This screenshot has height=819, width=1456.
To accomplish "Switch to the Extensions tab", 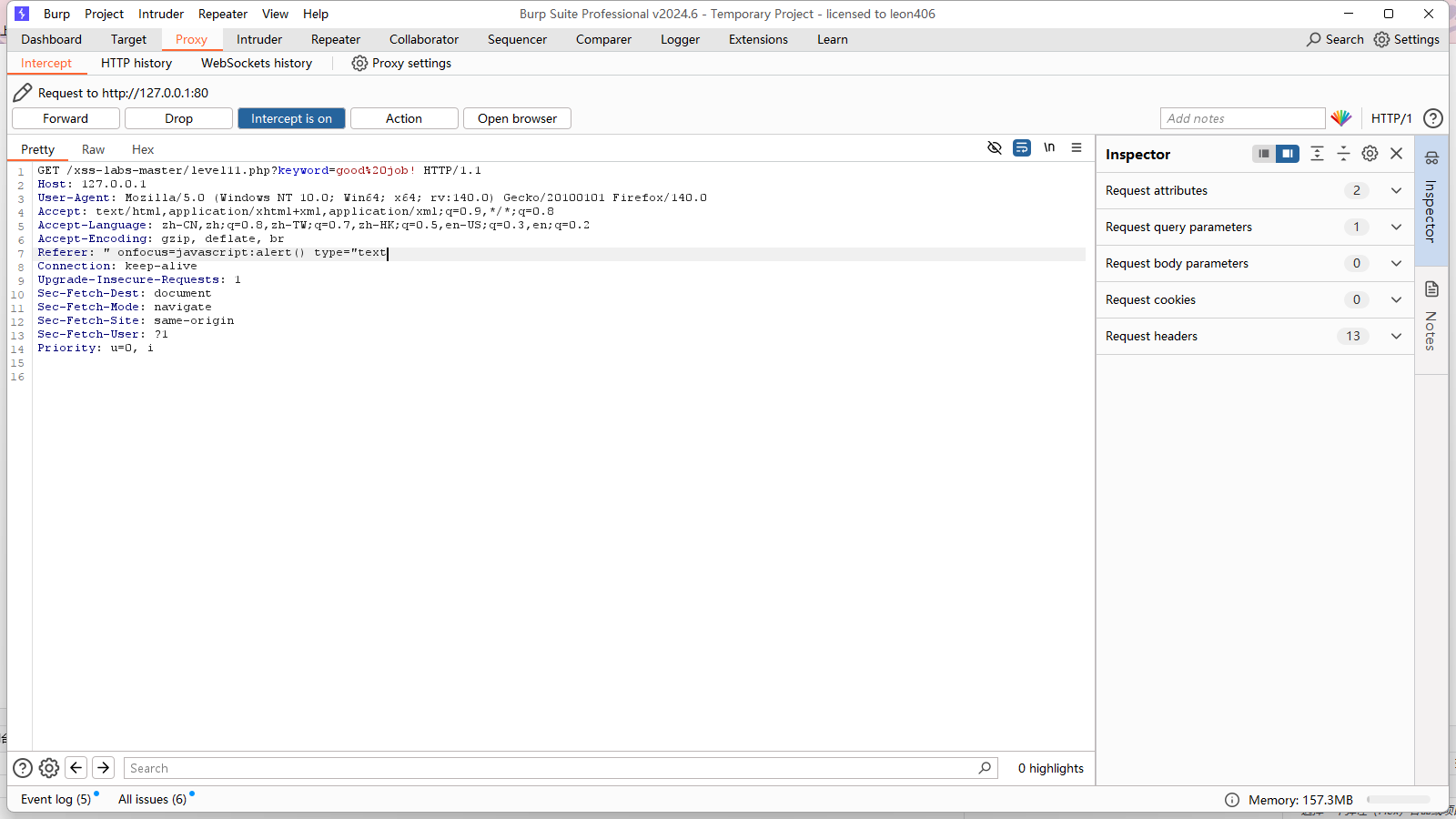I will click(x=758, y=39).
